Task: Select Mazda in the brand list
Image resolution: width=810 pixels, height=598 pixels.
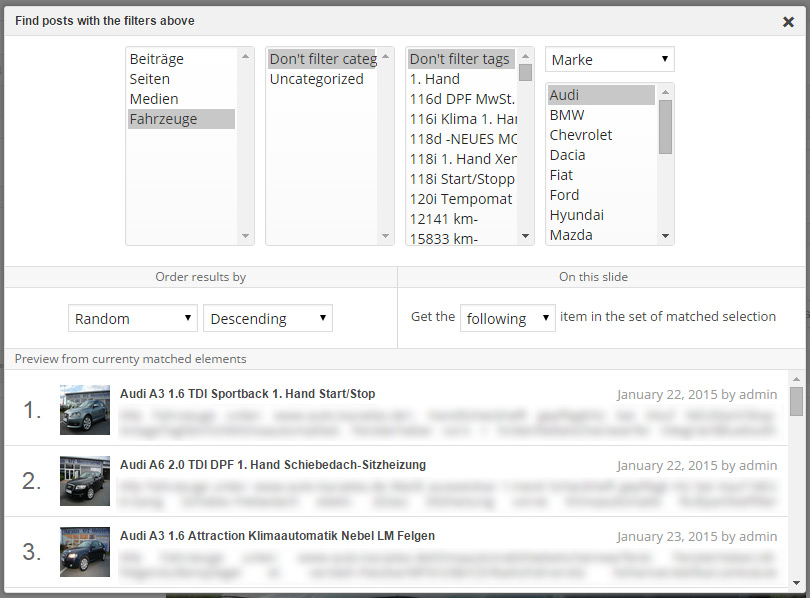Action: 601,234
